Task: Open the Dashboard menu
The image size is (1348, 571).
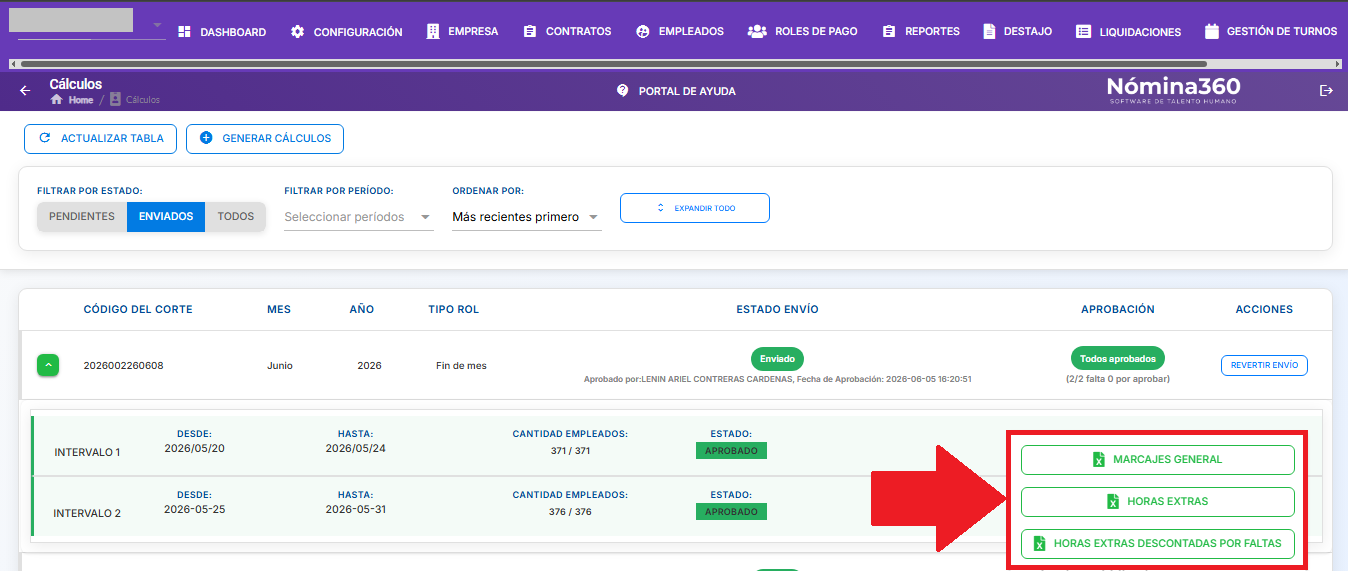Action: click(222, 32)
